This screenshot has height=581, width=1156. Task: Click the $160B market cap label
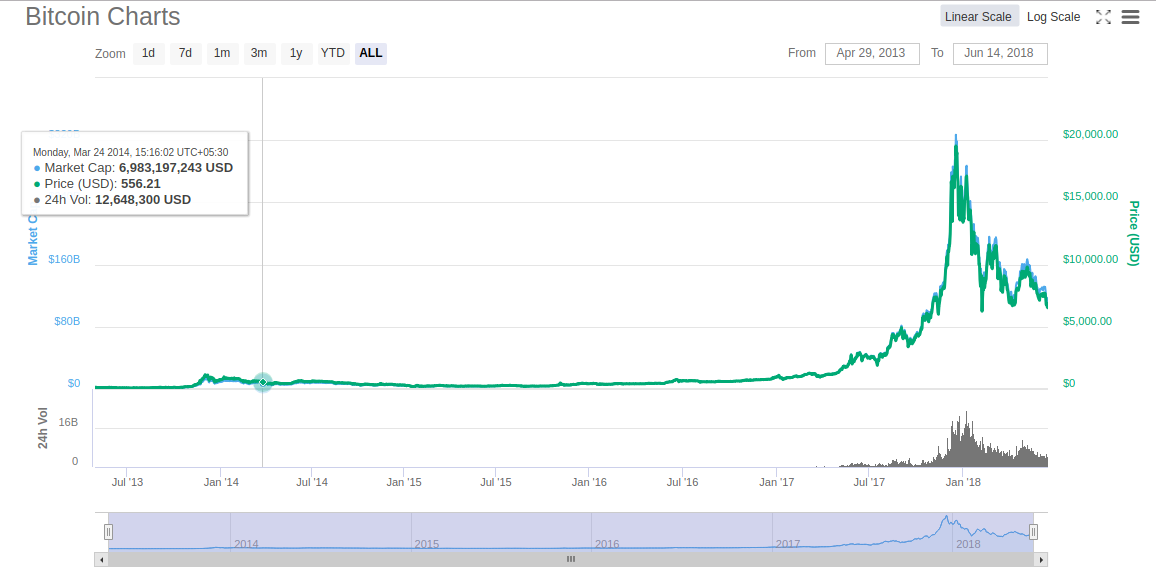coord(64,260)
